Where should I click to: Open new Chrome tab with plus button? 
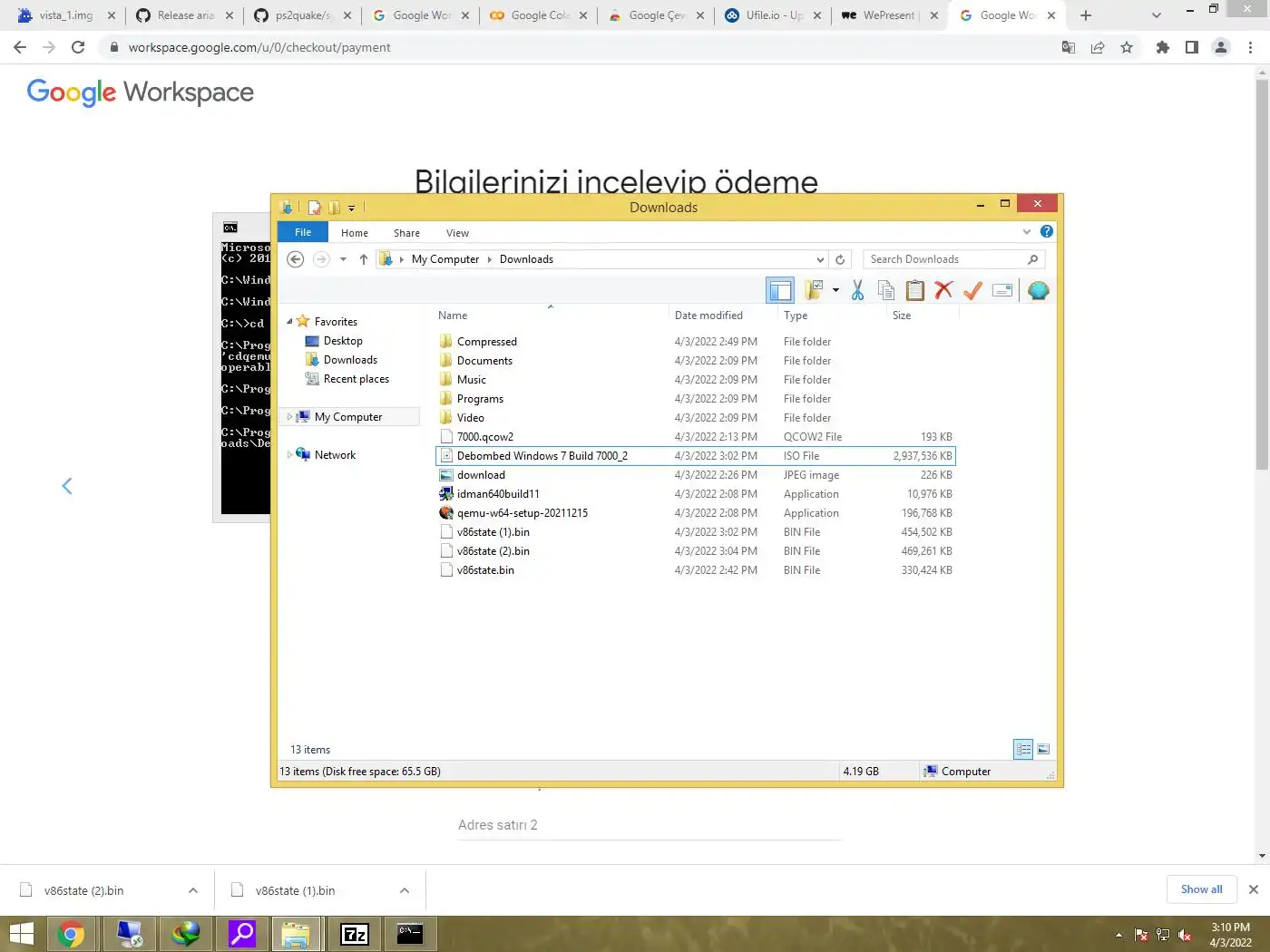click(x=1086, y=15)
